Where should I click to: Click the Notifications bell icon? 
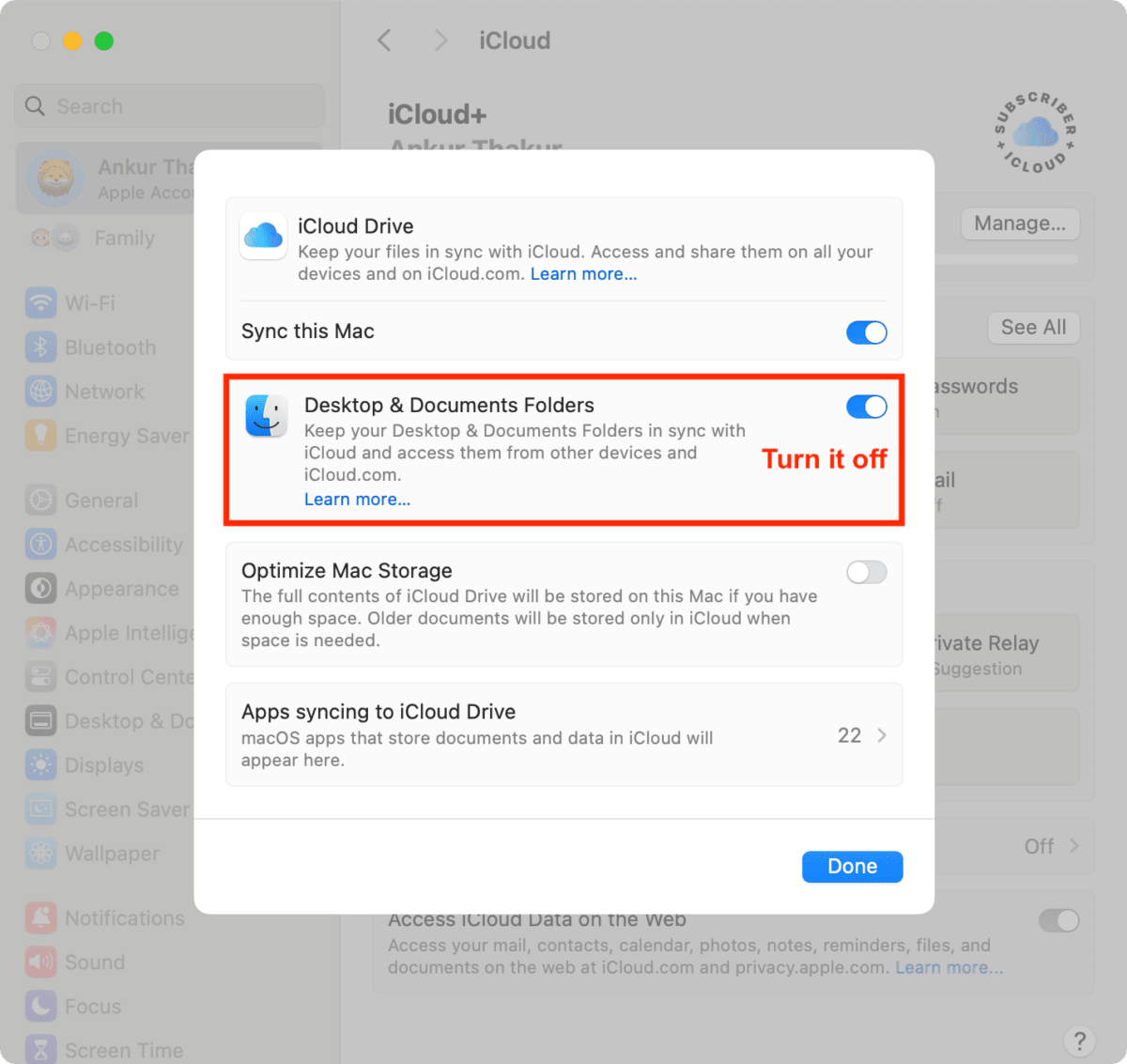[41, 918]
